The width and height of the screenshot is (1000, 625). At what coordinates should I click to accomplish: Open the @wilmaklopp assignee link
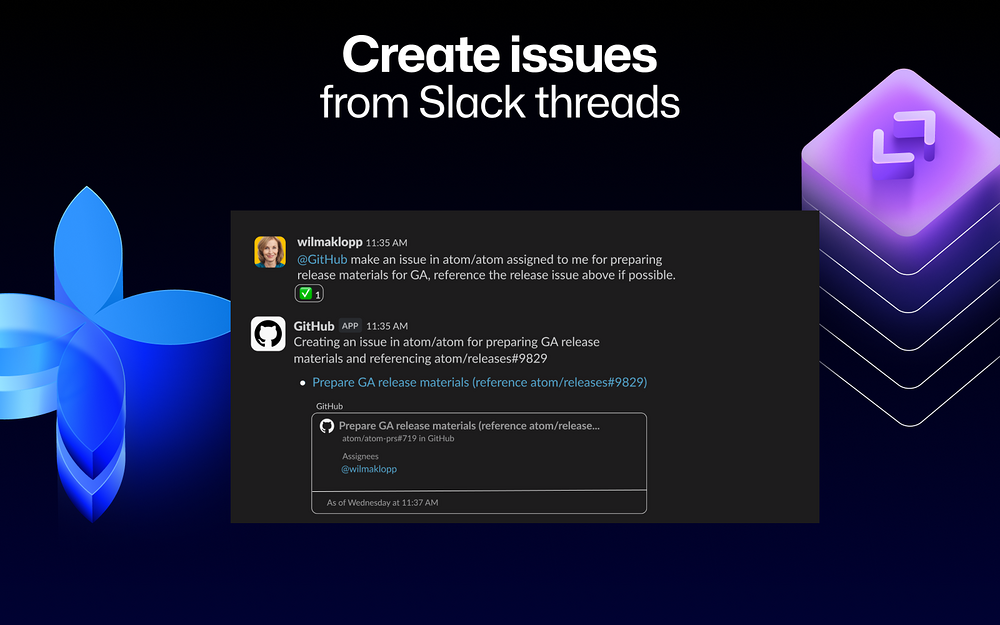point(369,469)
